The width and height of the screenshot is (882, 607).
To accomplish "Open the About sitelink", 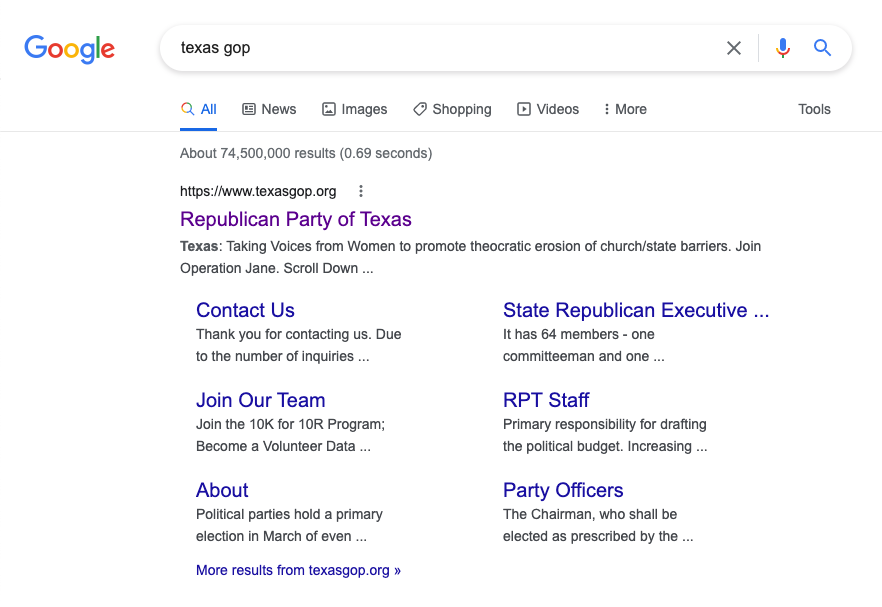I will click(222, 490).
